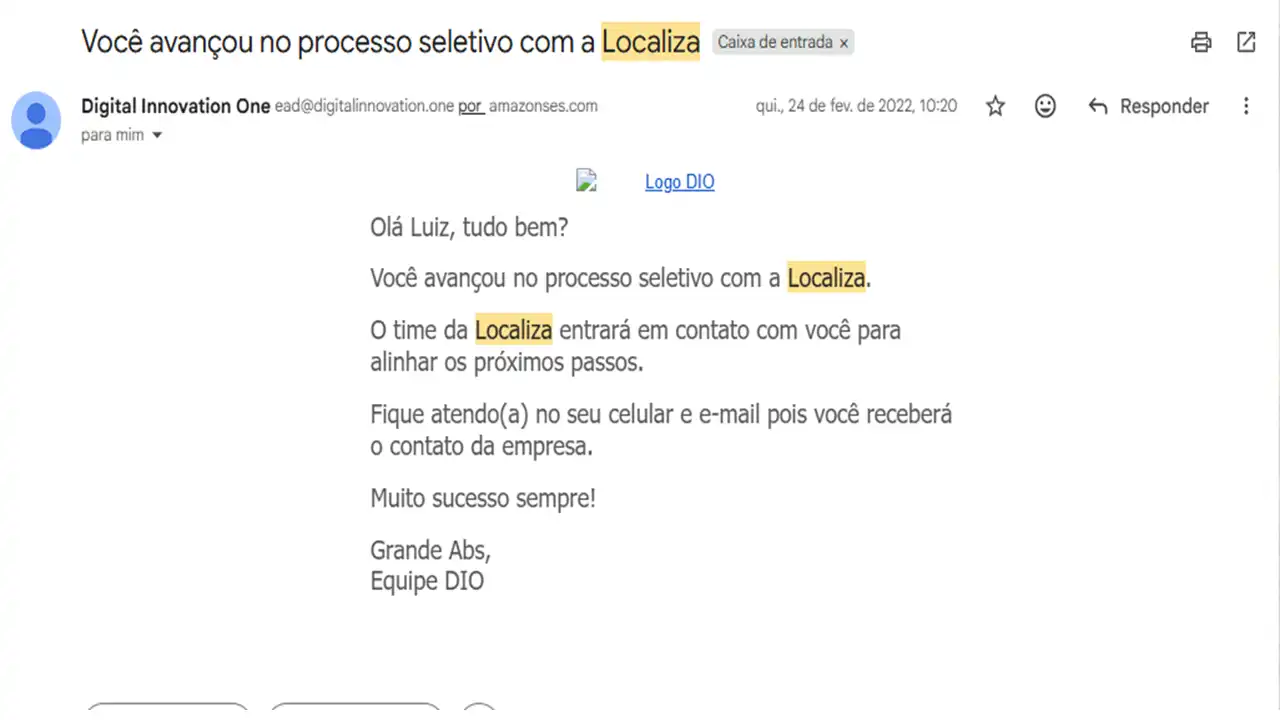Print this email with the printer icon
Viewport: 1280px width, 720px height.
click(1201, 42)
